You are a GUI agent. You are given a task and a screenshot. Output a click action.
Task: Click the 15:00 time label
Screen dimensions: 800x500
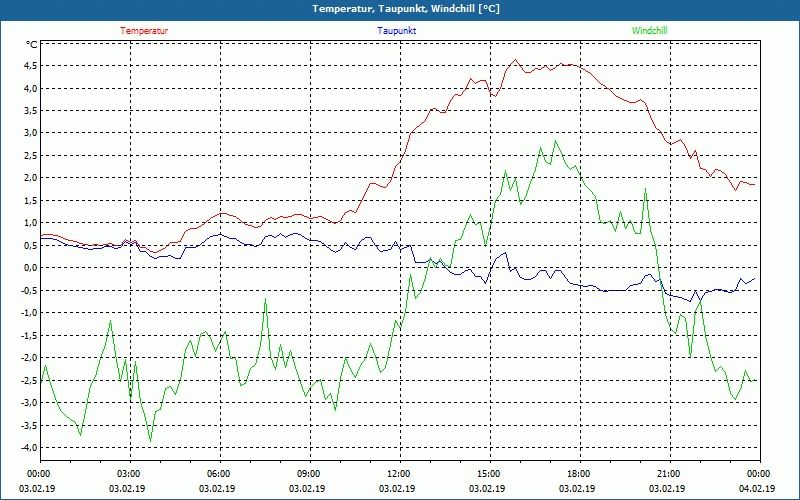point(488,474)
